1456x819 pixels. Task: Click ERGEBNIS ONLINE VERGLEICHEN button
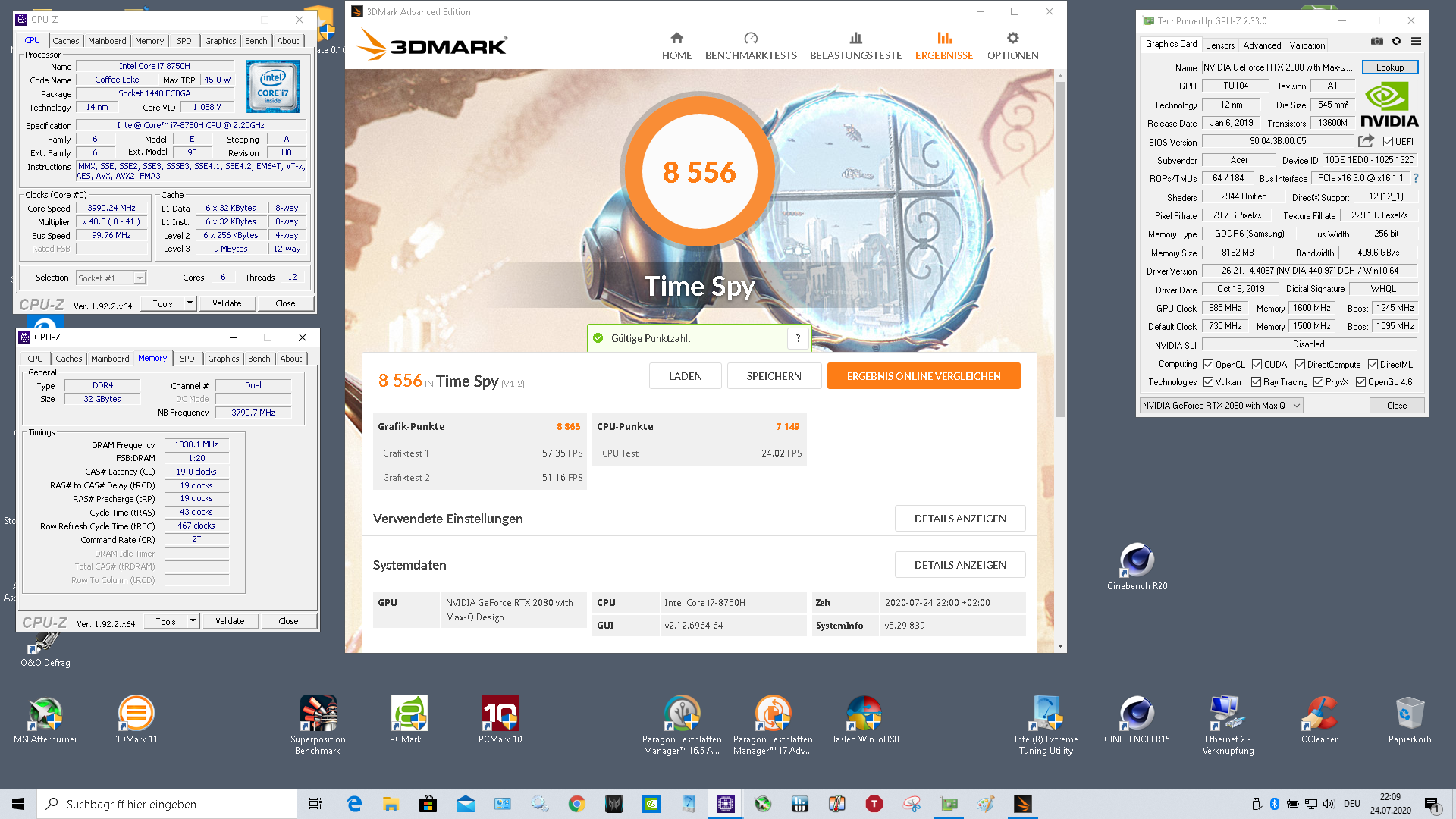click(924, 376)
